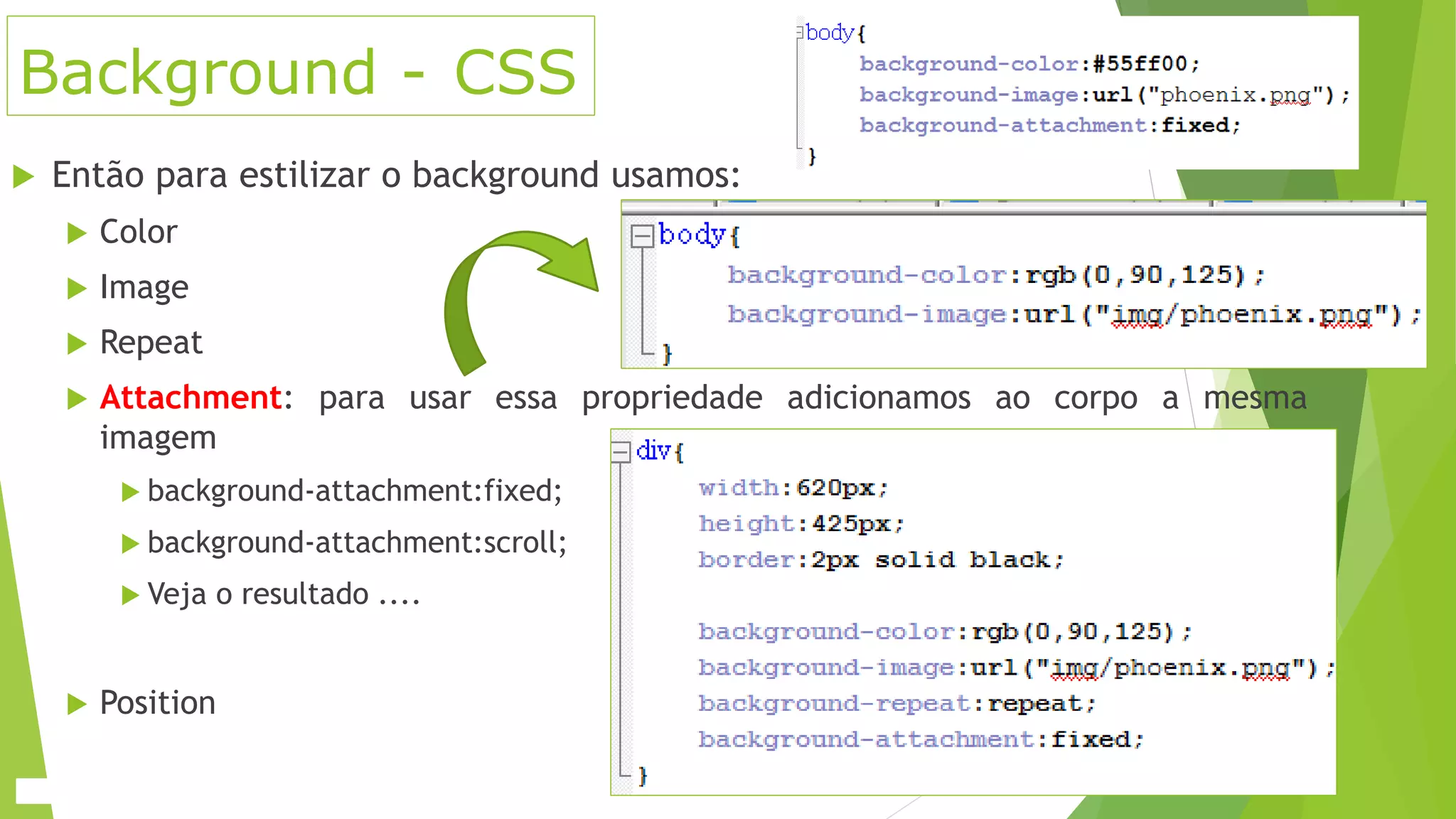Click the 'Veja o resultado ....' line

coord(284,594)
